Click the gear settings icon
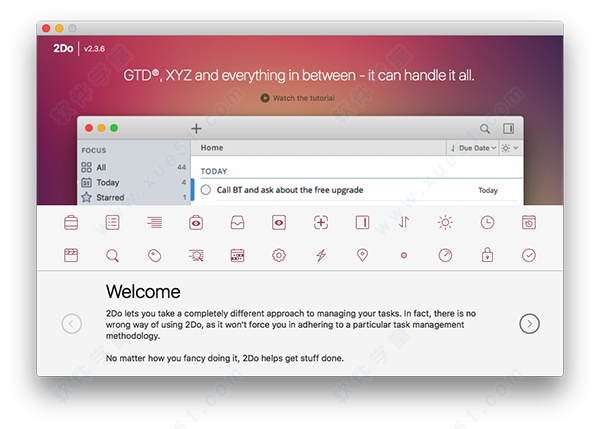This screenshot has width=600, height=429. [x=279, y=255]
